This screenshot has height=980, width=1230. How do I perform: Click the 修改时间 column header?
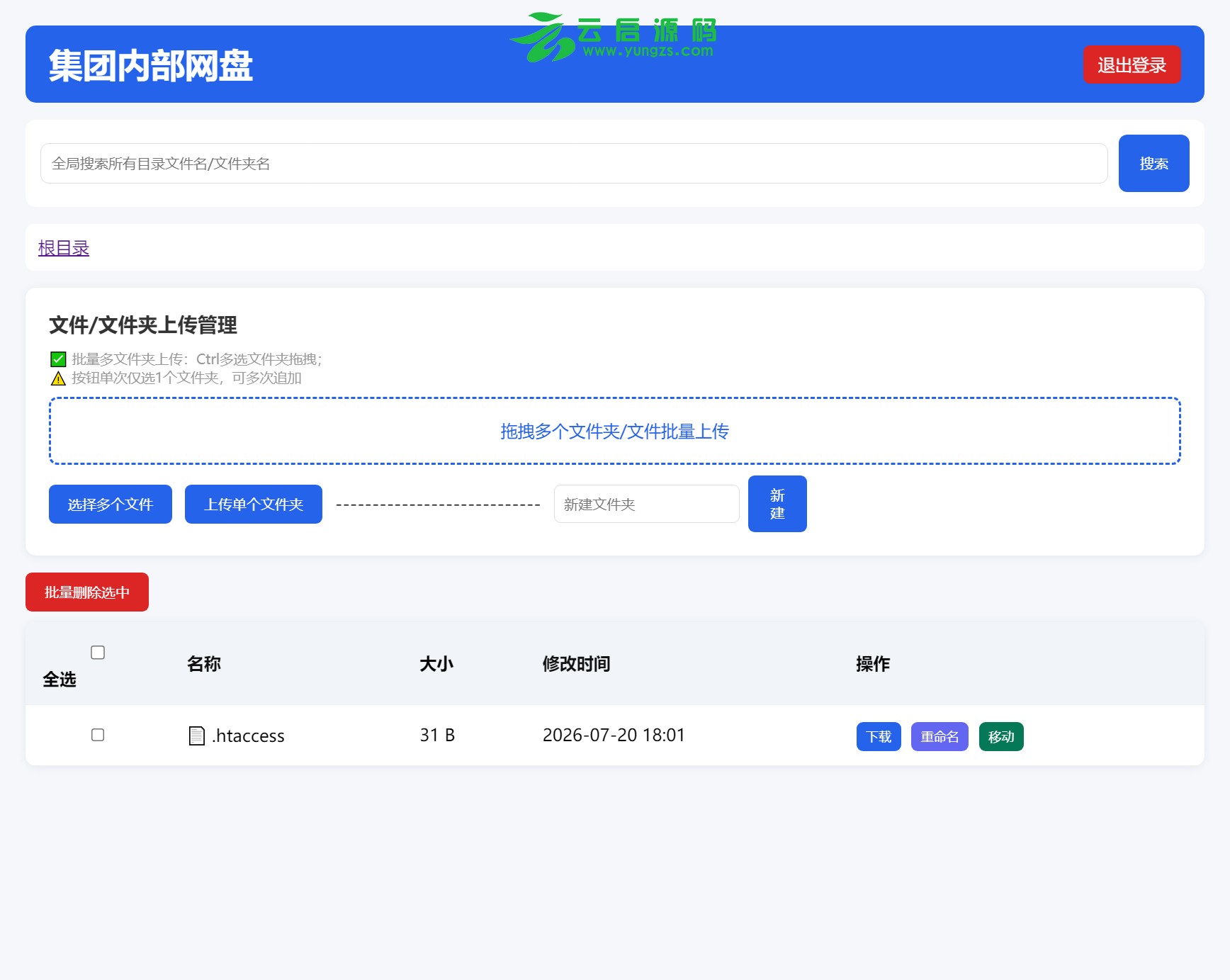point(577,664)
